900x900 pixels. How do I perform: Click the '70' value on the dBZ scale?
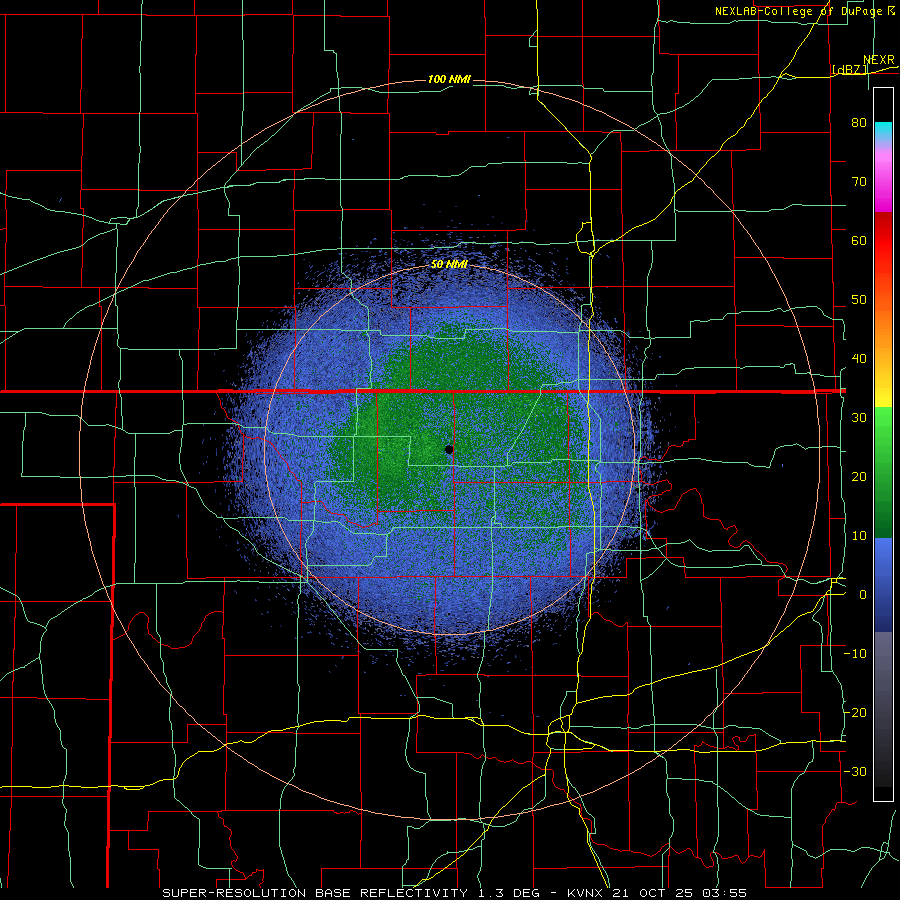click(x=859, y=181)
